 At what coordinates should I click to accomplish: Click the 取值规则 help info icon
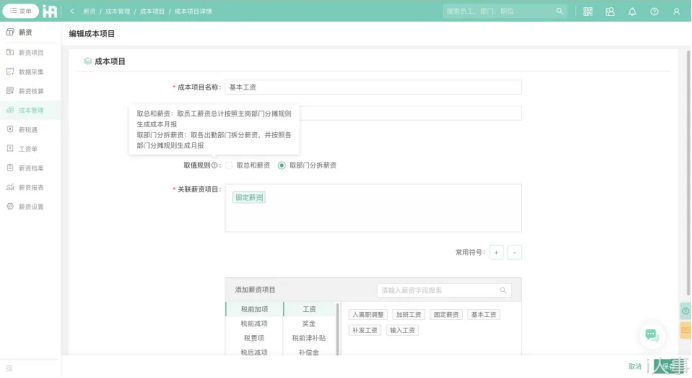[214, 165]
